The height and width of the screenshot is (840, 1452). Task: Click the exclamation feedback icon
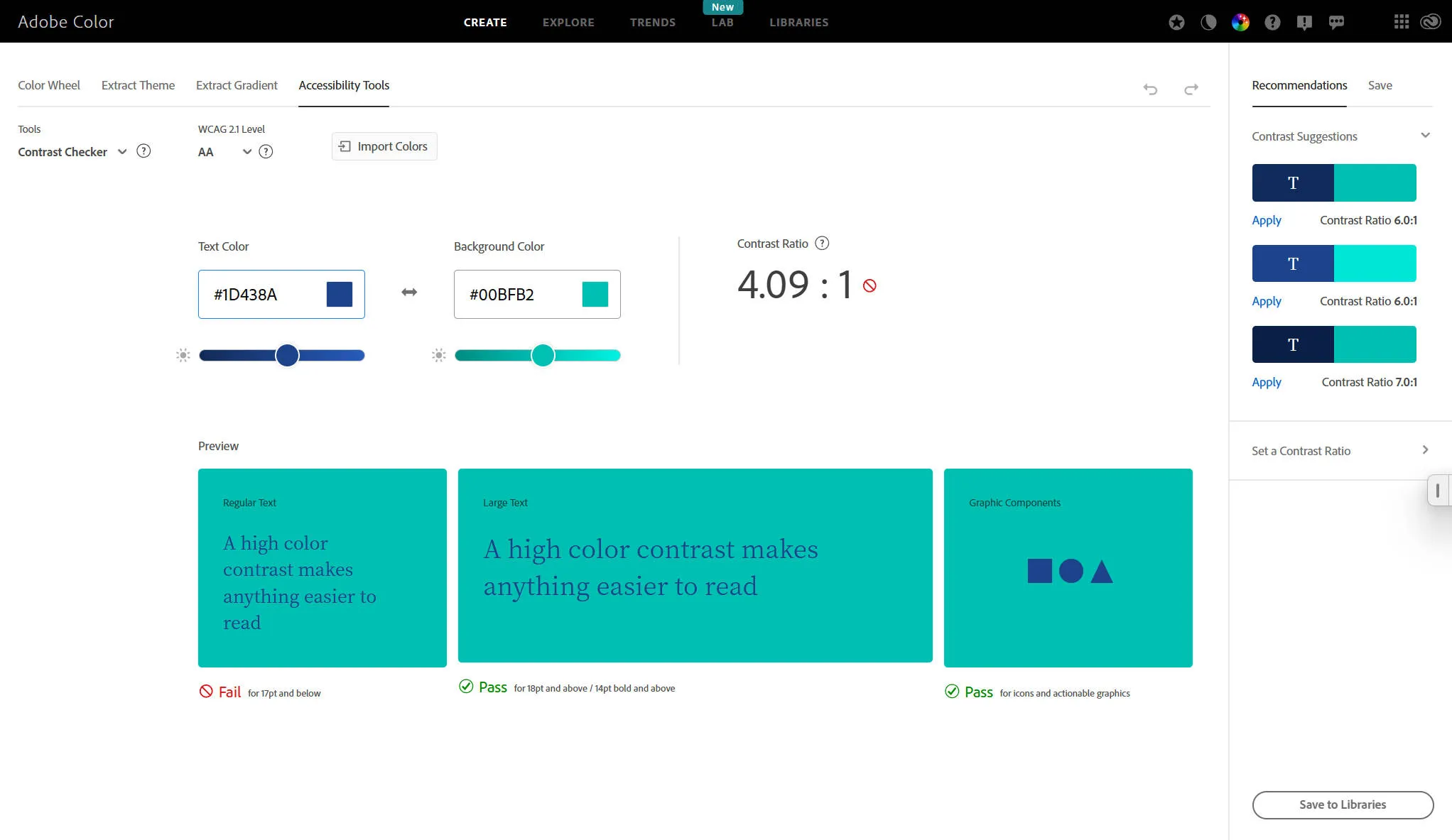pyautogui.click(x=1304, y=23)
